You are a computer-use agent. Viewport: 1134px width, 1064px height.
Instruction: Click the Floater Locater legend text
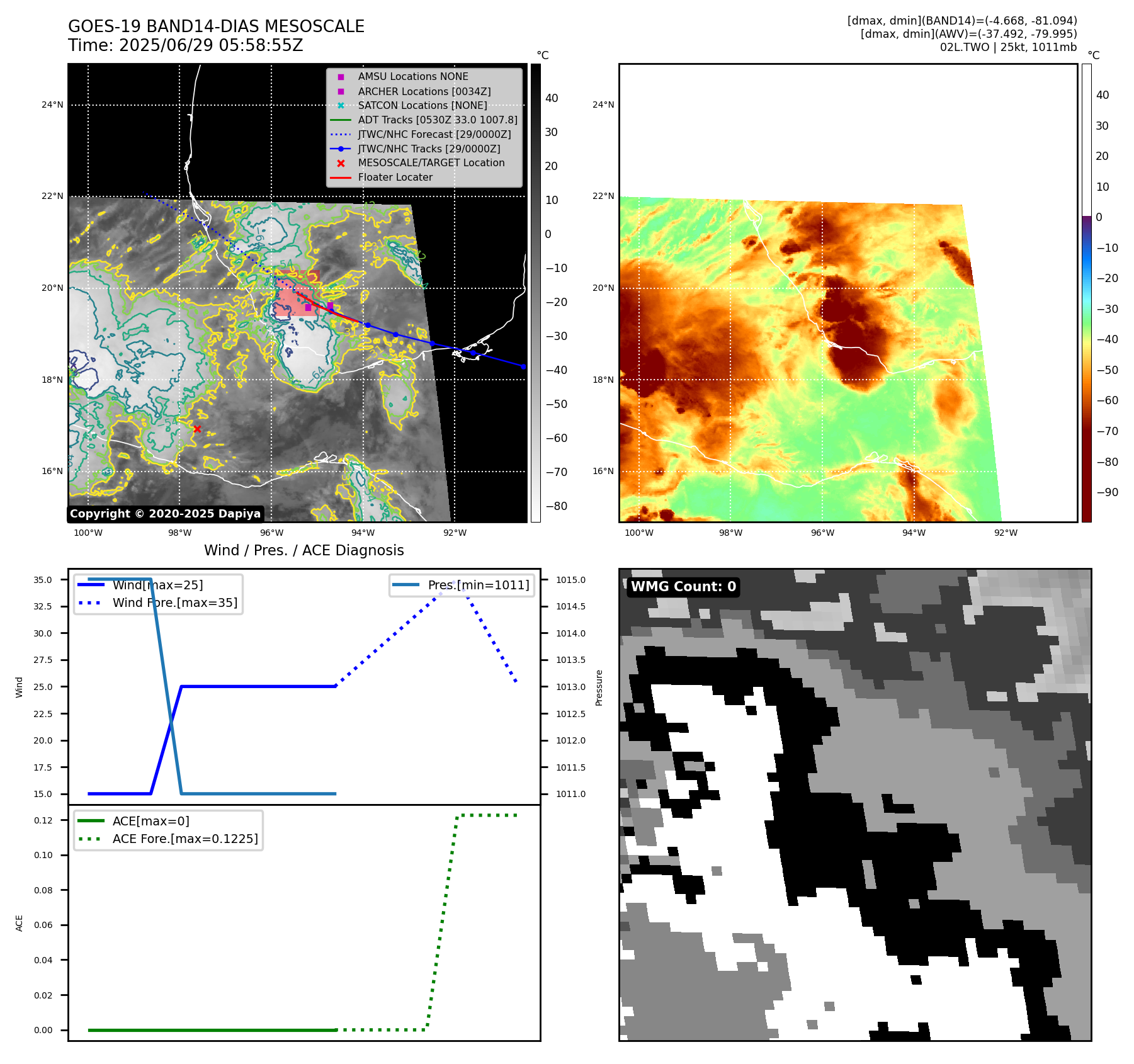point(395,178)
